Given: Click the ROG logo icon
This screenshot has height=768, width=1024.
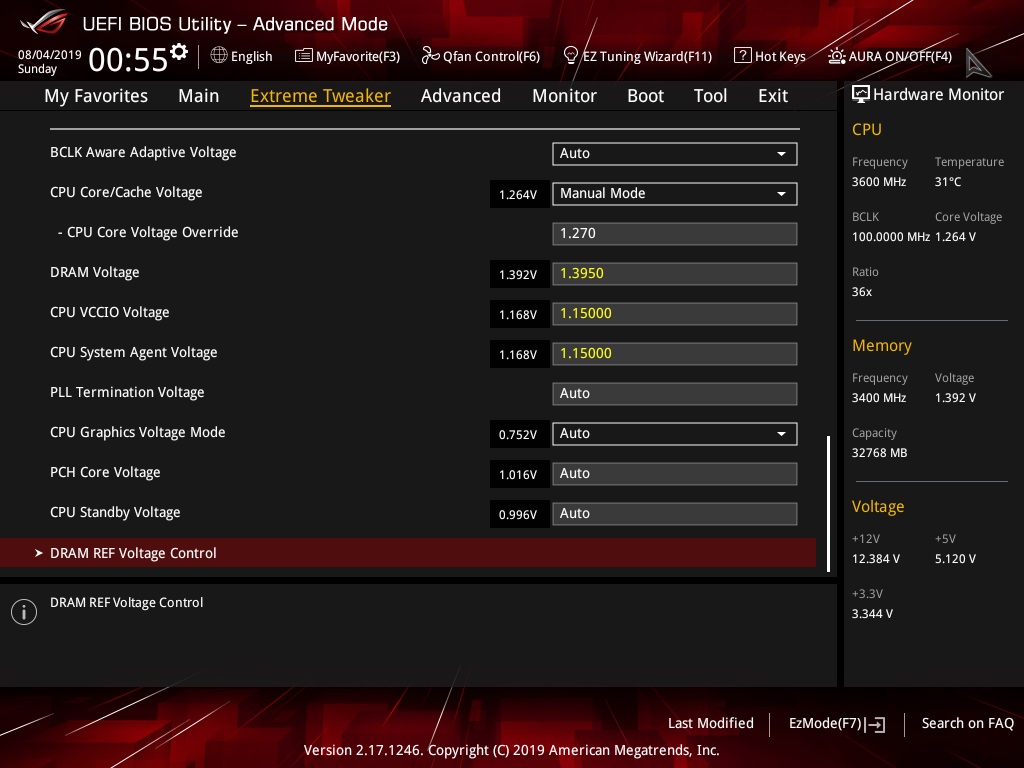Looking at the screenshot, I should 44,23.
